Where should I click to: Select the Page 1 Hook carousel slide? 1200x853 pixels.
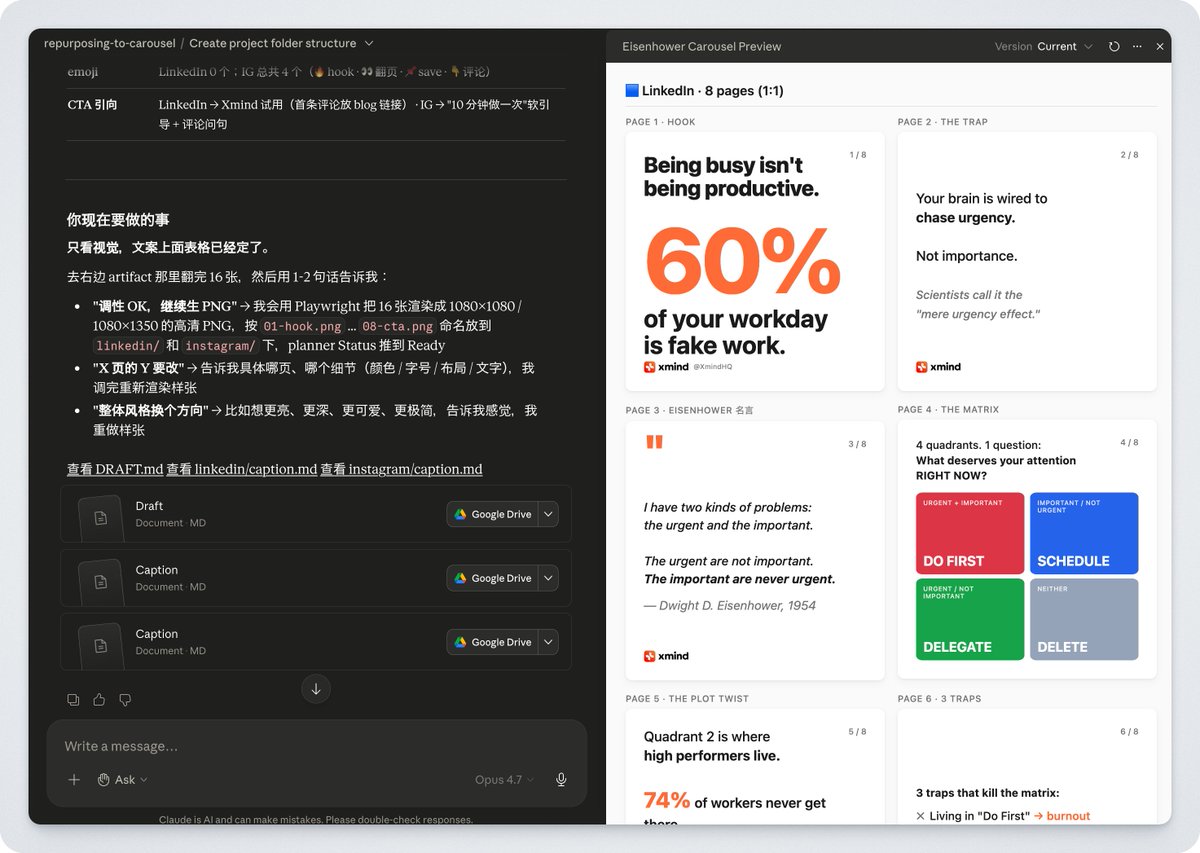(755, 261)
